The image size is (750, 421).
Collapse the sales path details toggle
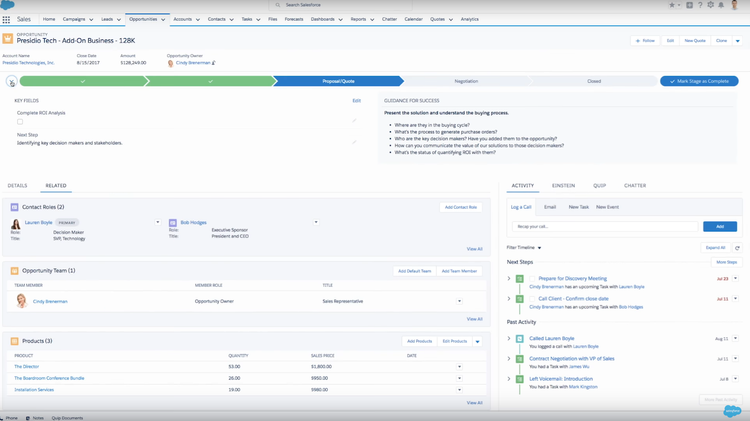11,82
